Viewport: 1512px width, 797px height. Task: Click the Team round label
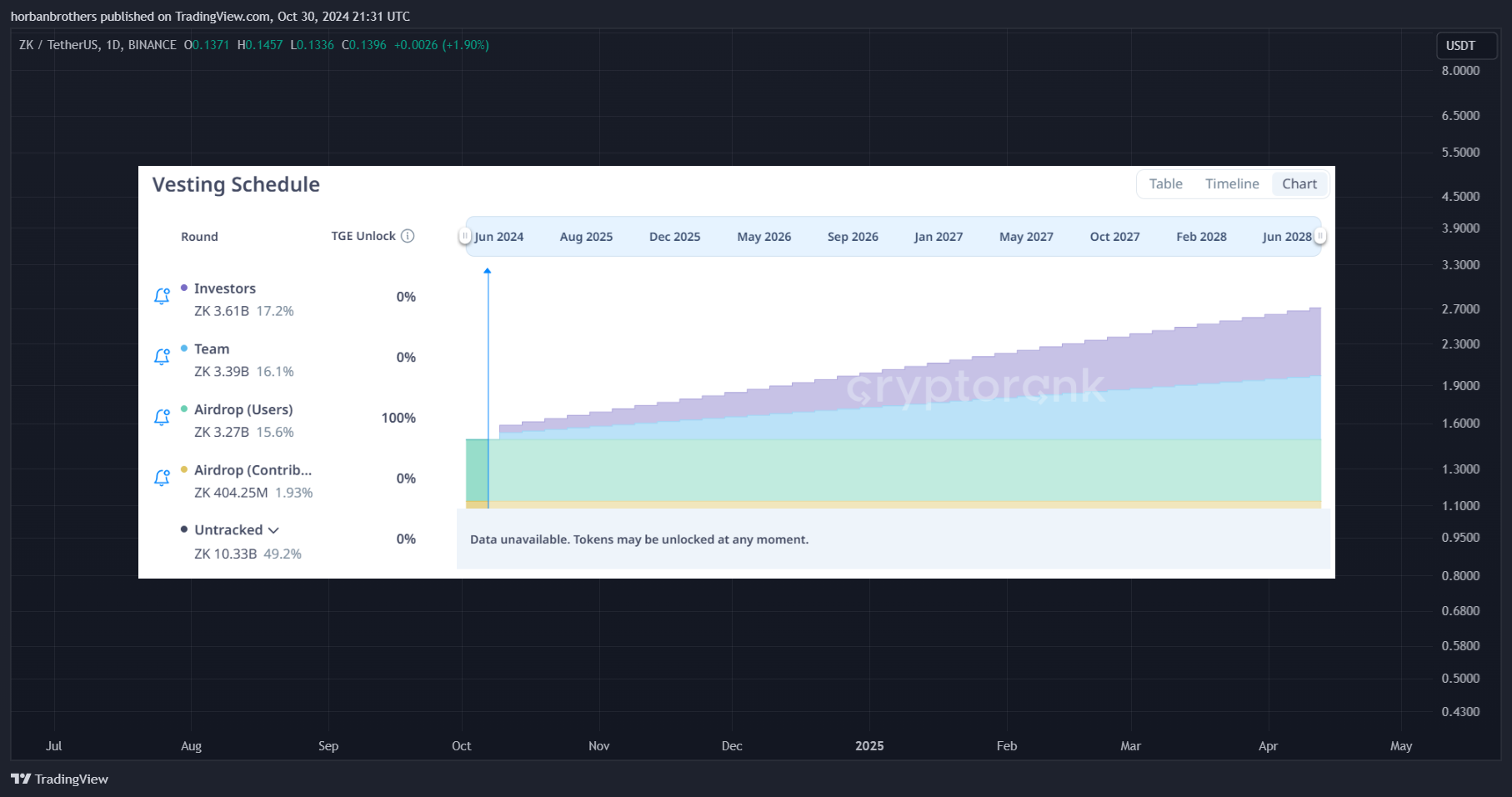pos(212,349)
